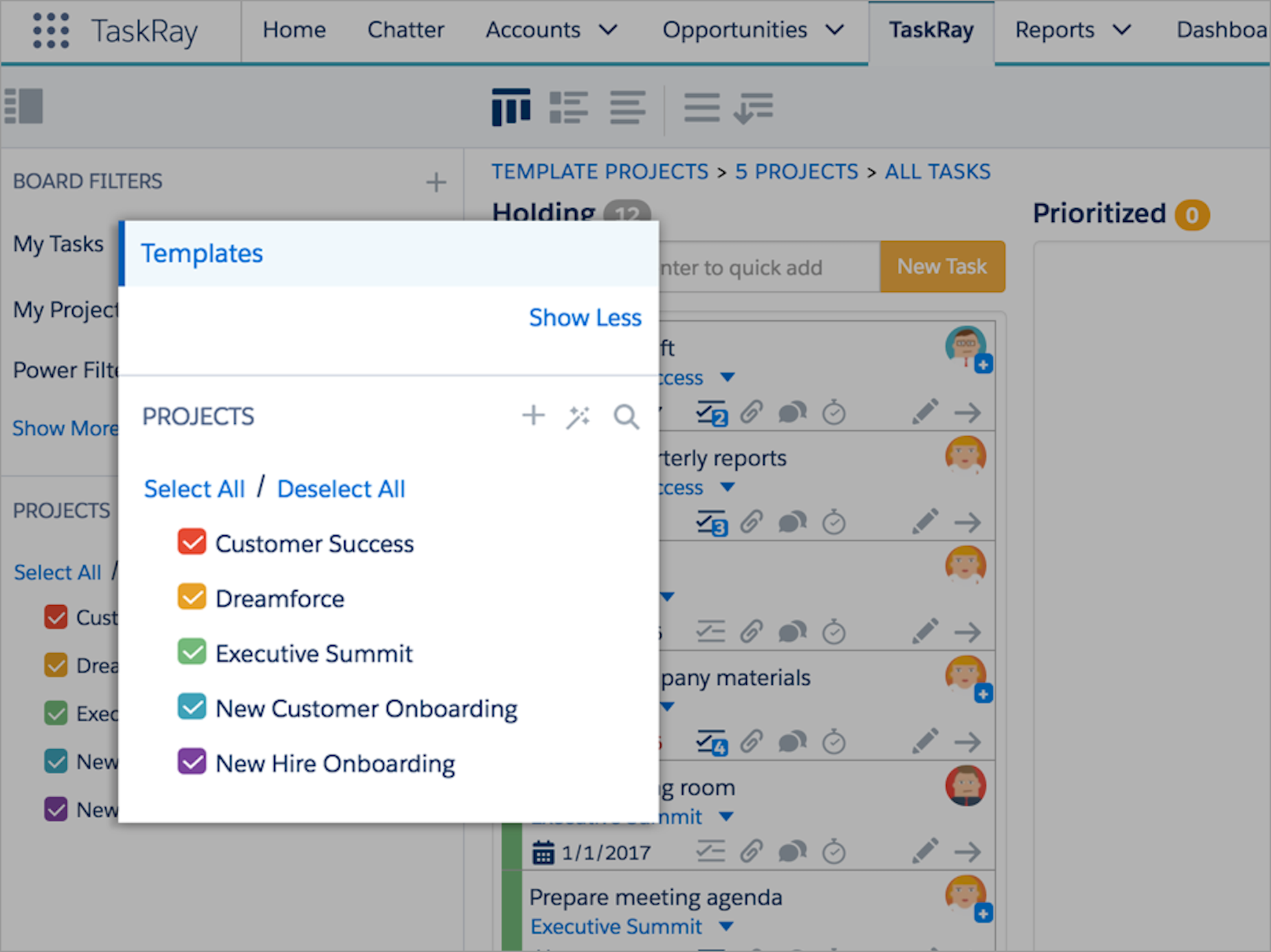Click timer icon on company materials card
Image resolution: width=1271 pixels, height=952 pixels.
[x=834, y=742]
